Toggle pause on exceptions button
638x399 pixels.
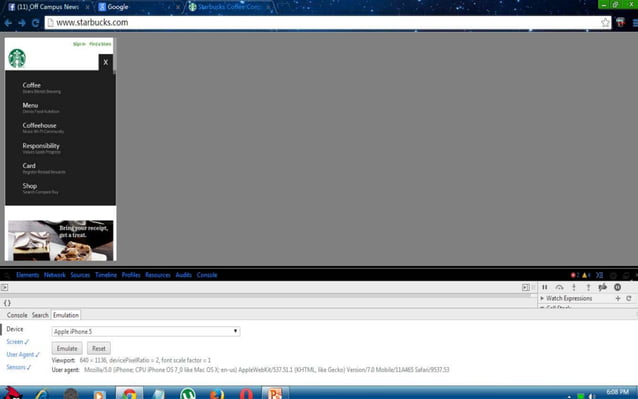617,288
